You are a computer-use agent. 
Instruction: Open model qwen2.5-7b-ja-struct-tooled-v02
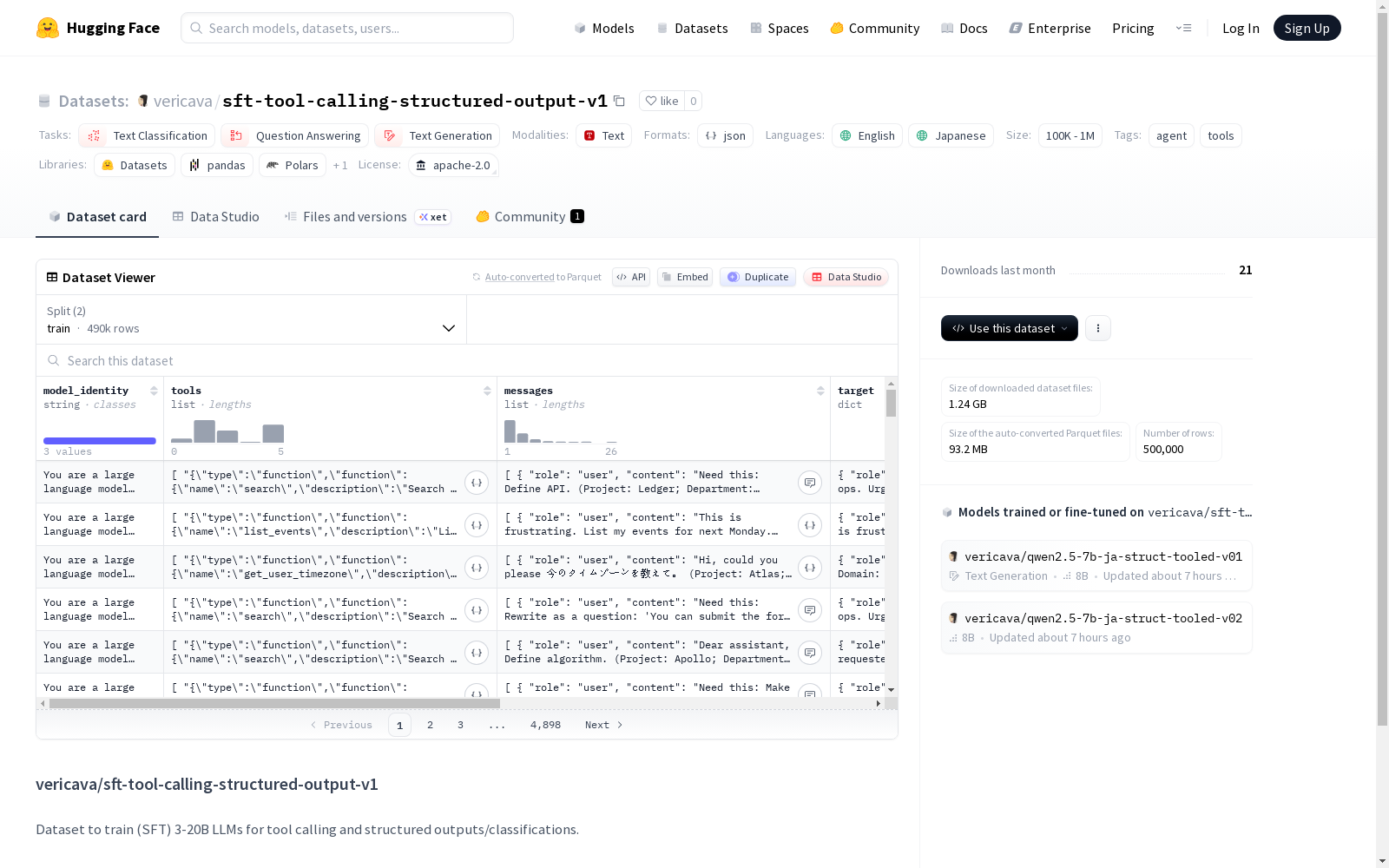pyautogui.click(x=1096, y=627)
